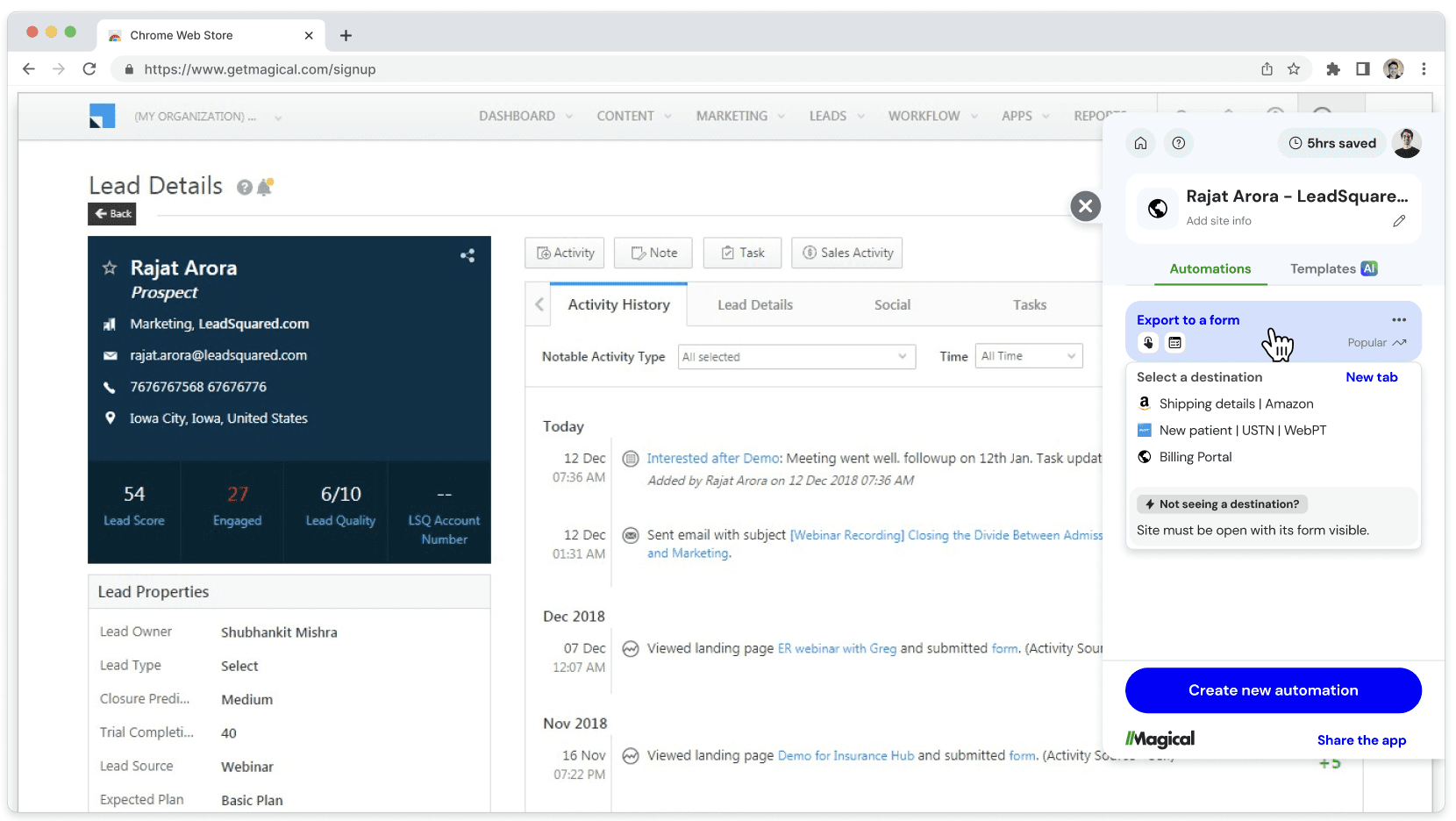Image resolution: width=1456 pixels, height=821 pixels.
Task: Open the Magical help question icon
Action: coord(1179,143)
